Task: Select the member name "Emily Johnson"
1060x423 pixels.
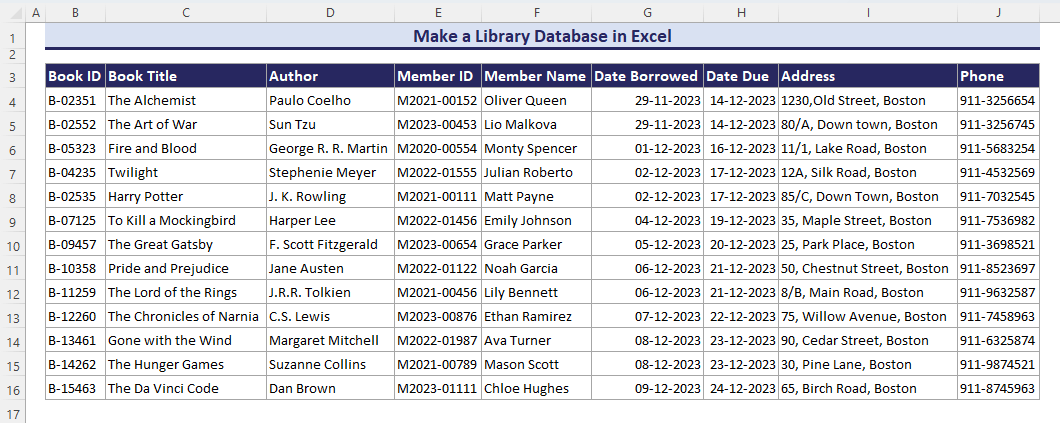Action: [x=536, y=220]
